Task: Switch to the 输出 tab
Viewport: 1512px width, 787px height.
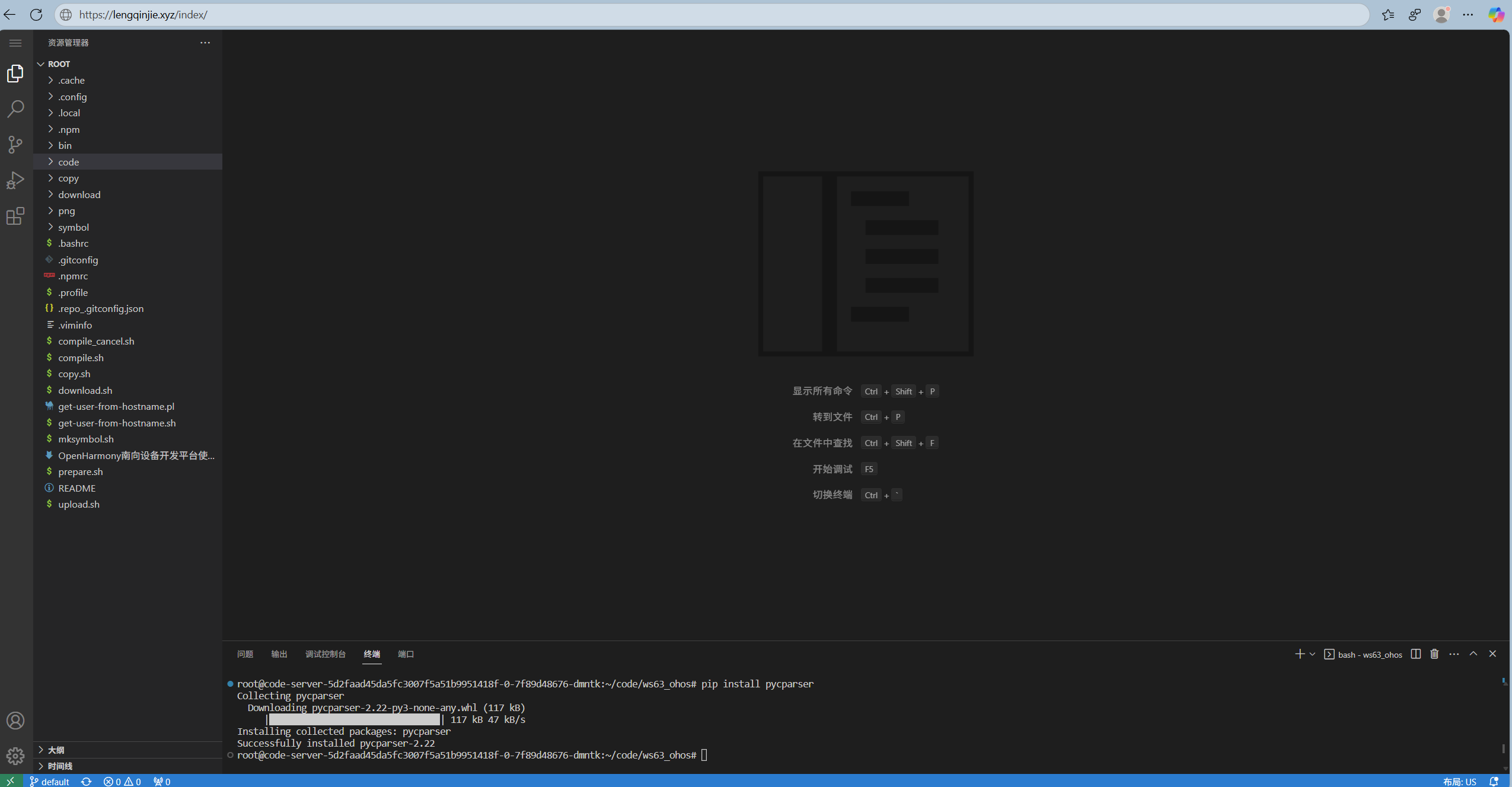Action: tap(279, 654)
